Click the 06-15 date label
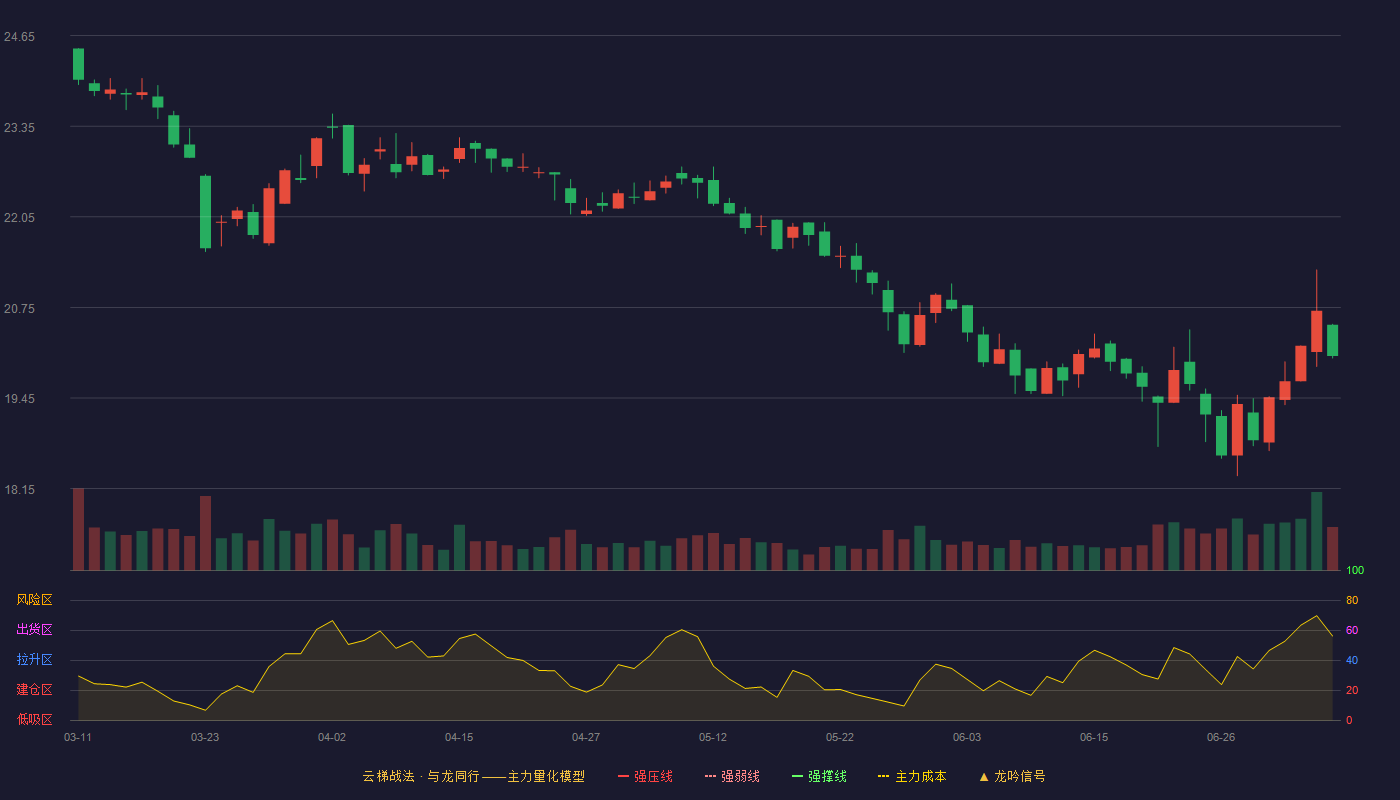Screen dimensions: 1400x800 pos(1094,737)
